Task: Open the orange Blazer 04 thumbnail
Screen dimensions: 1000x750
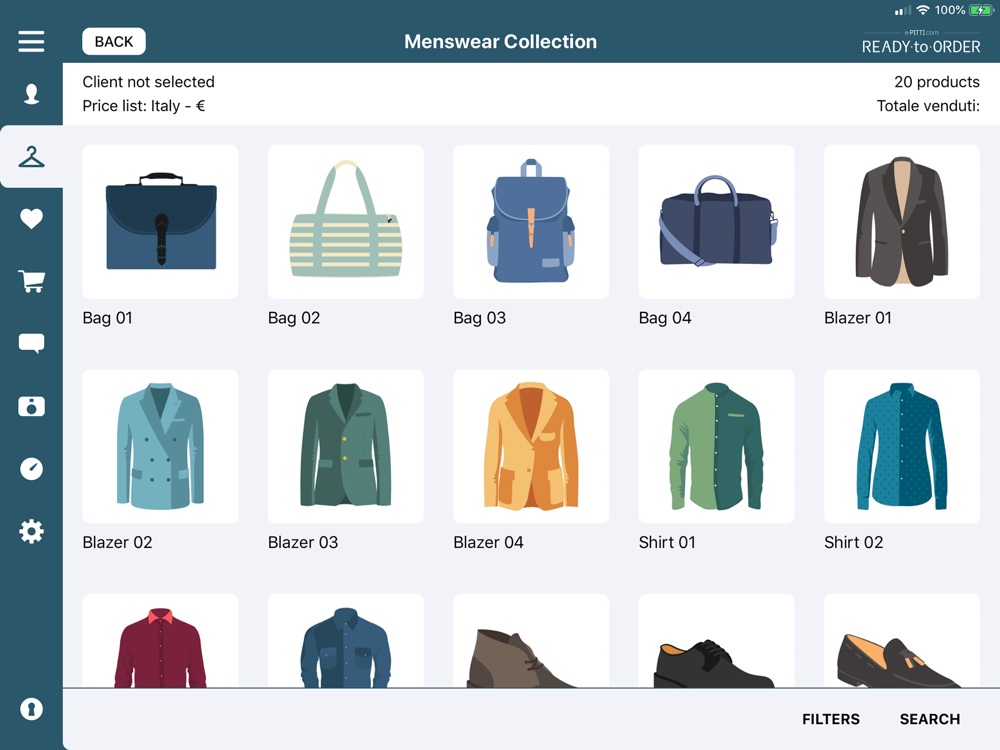Action: (531, 446)
